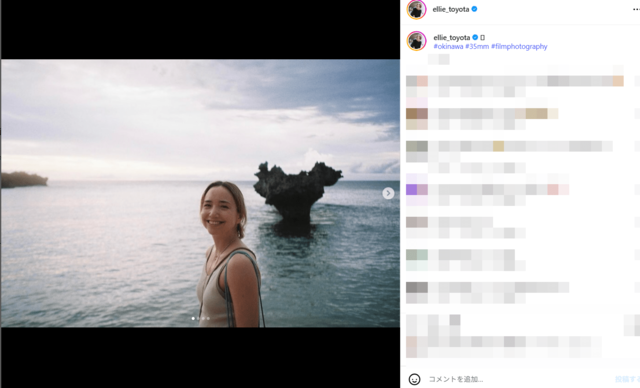Click the verified badge beside header username

click(x=474, y=9)
